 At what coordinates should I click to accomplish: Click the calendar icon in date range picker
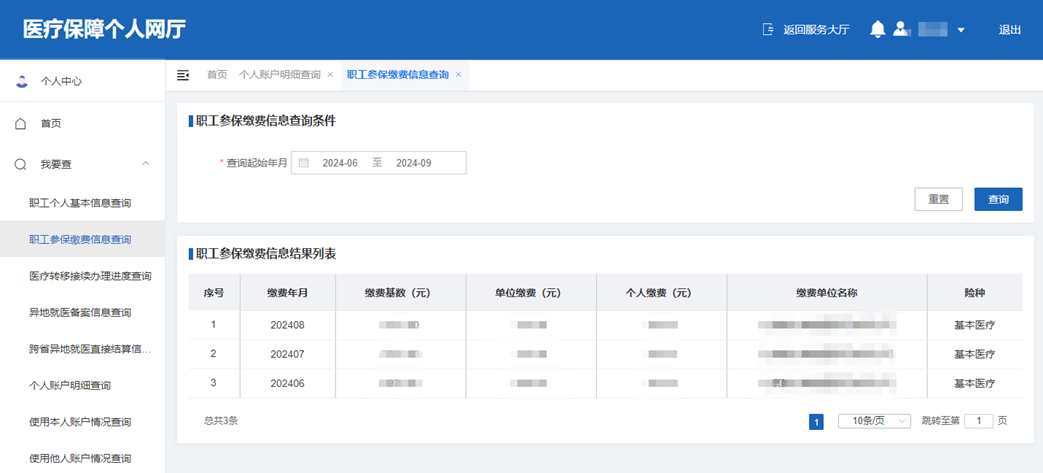(303, 162)
